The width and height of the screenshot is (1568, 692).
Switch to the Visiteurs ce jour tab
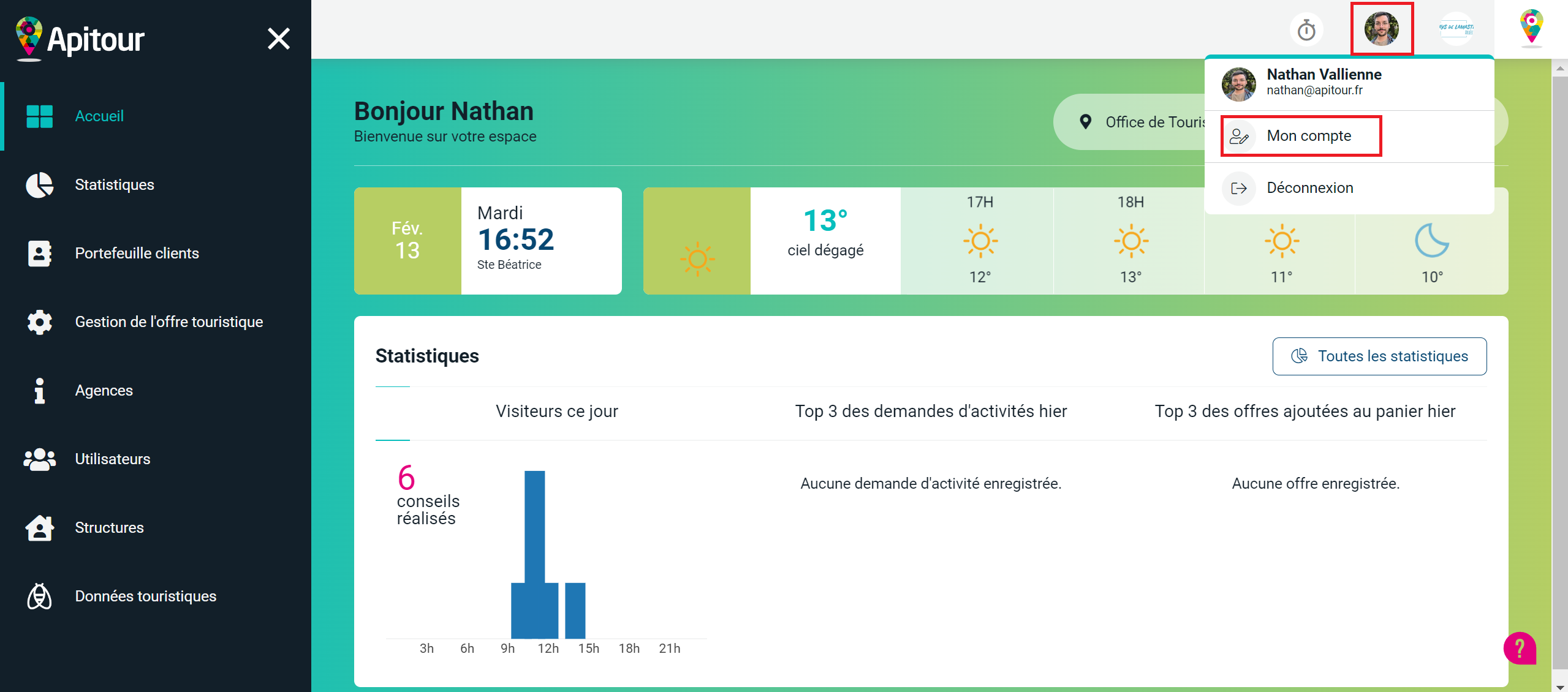[x=556, y=411]
